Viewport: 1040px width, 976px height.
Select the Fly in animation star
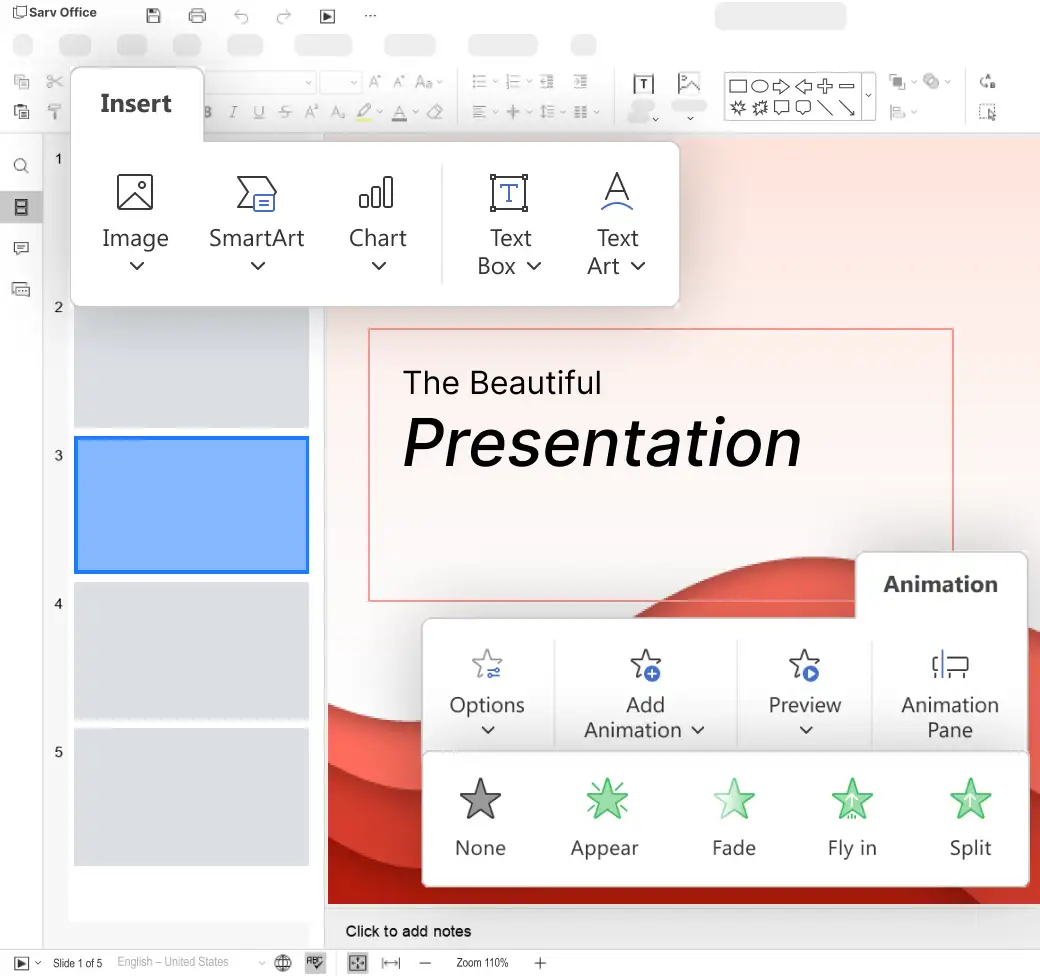click(x=851, y=800)
